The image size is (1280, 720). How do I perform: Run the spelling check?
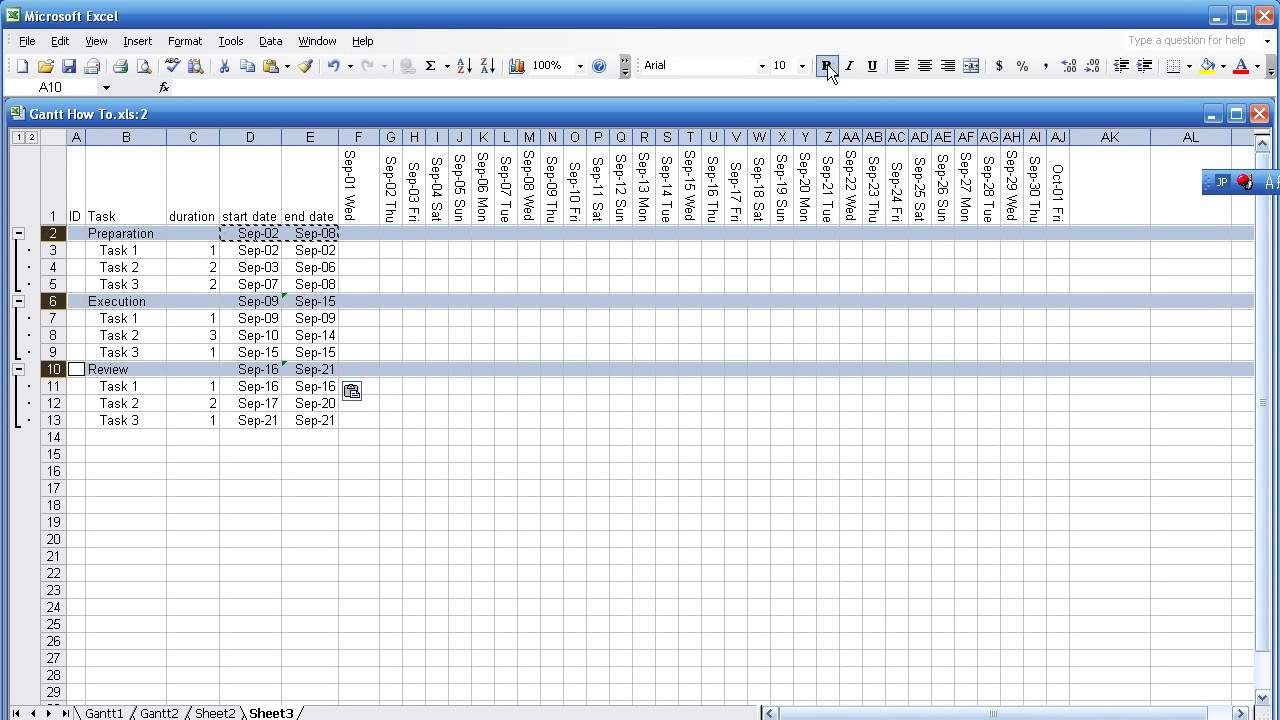pyautogui.click(x=172, y=66)
